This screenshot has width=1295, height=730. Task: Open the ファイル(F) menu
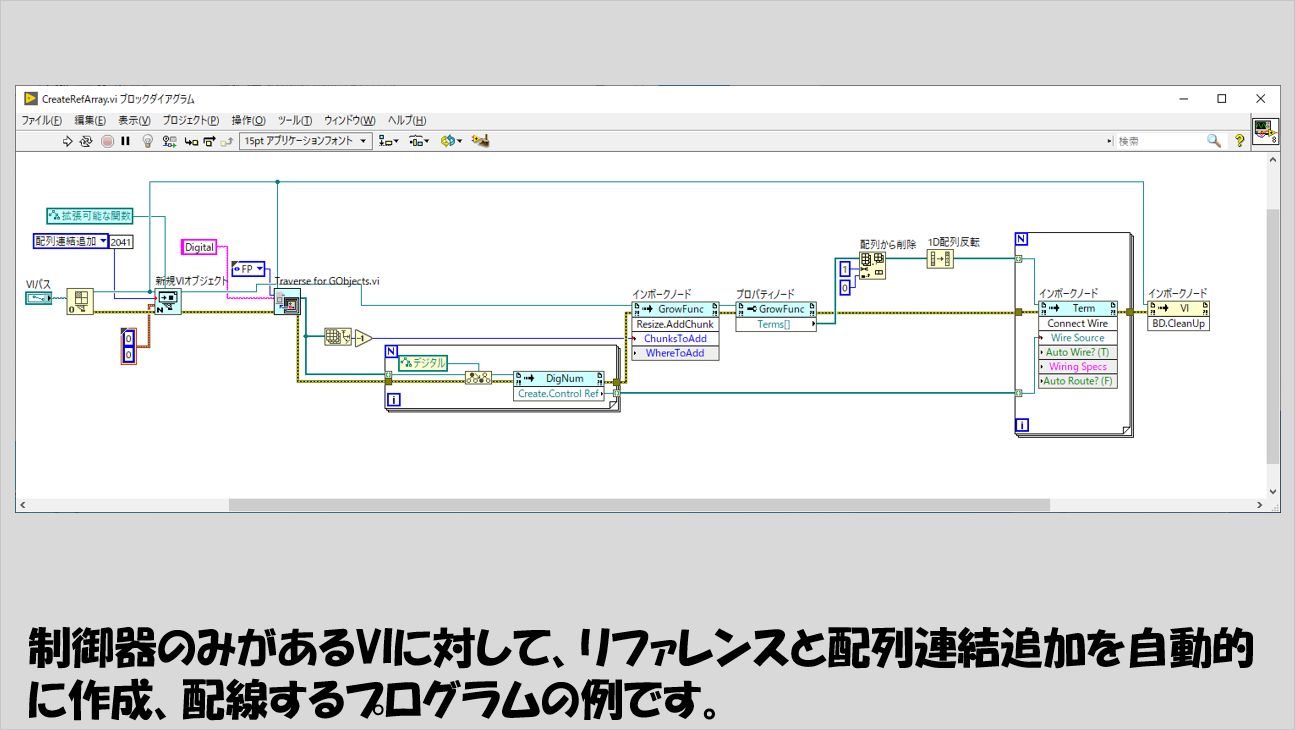point(42,120)
